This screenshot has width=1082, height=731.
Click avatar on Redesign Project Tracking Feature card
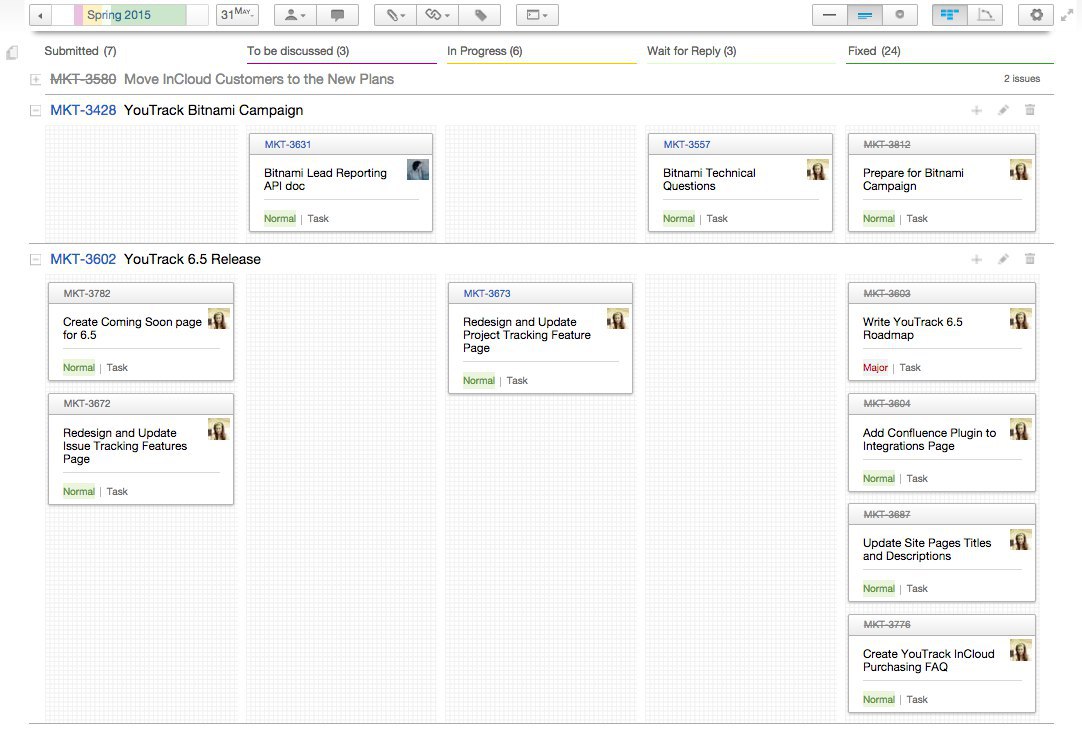pos(618,319)
